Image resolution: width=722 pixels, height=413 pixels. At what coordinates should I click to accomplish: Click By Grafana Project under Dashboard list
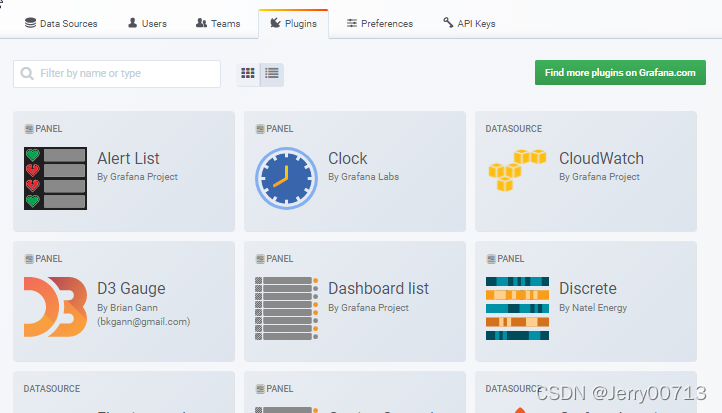pyautogui.click(x=368, y=308)
